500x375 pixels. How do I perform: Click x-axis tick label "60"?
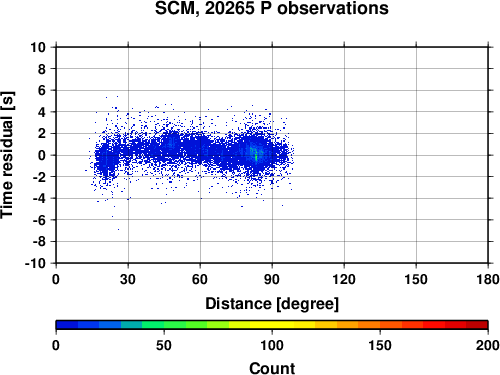click(x=200, y=279)
